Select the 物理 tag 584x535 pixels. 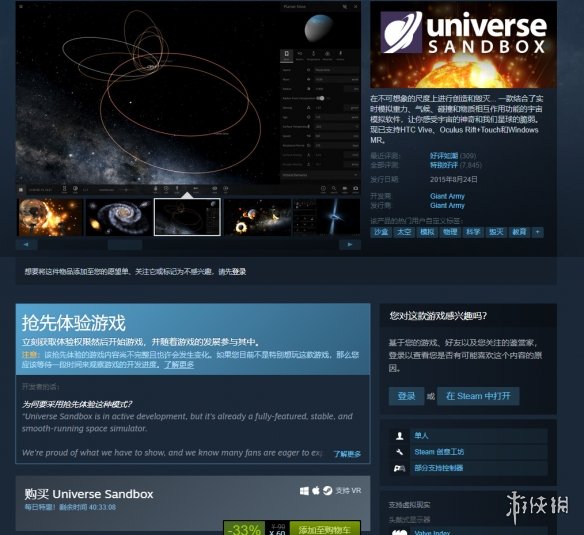(x=450, y=232)
